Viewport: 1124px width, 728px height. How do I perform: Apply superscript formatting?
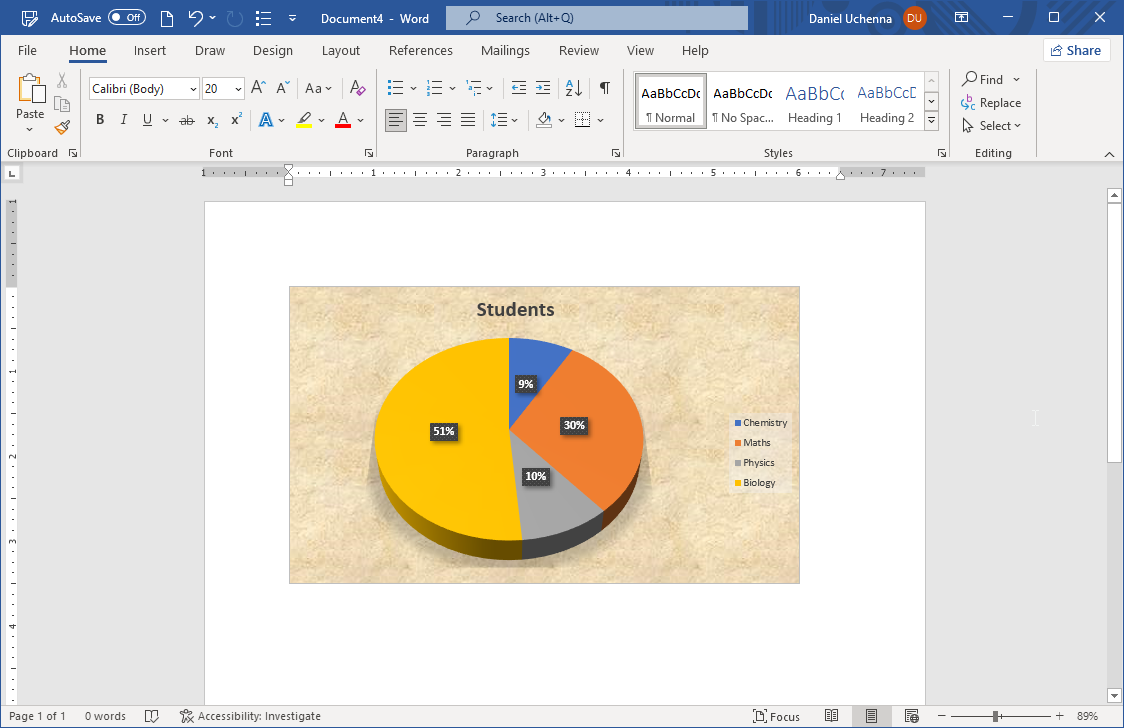point(234,119)
